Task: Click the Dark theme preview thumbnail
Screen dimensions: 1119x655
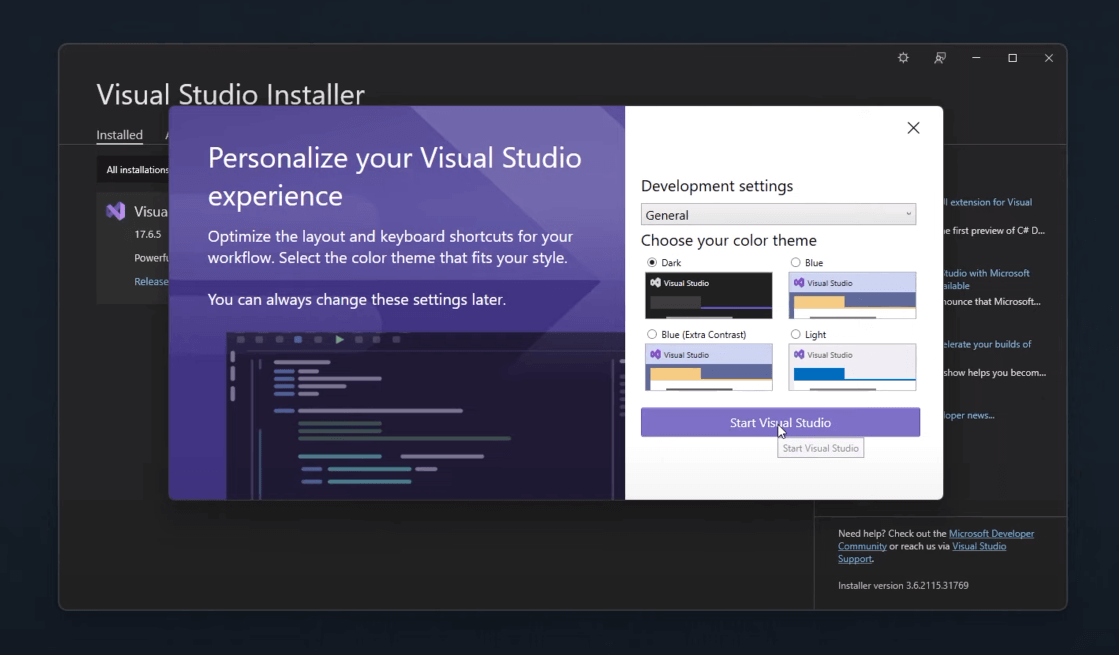Action: click(x=708, y=295)
